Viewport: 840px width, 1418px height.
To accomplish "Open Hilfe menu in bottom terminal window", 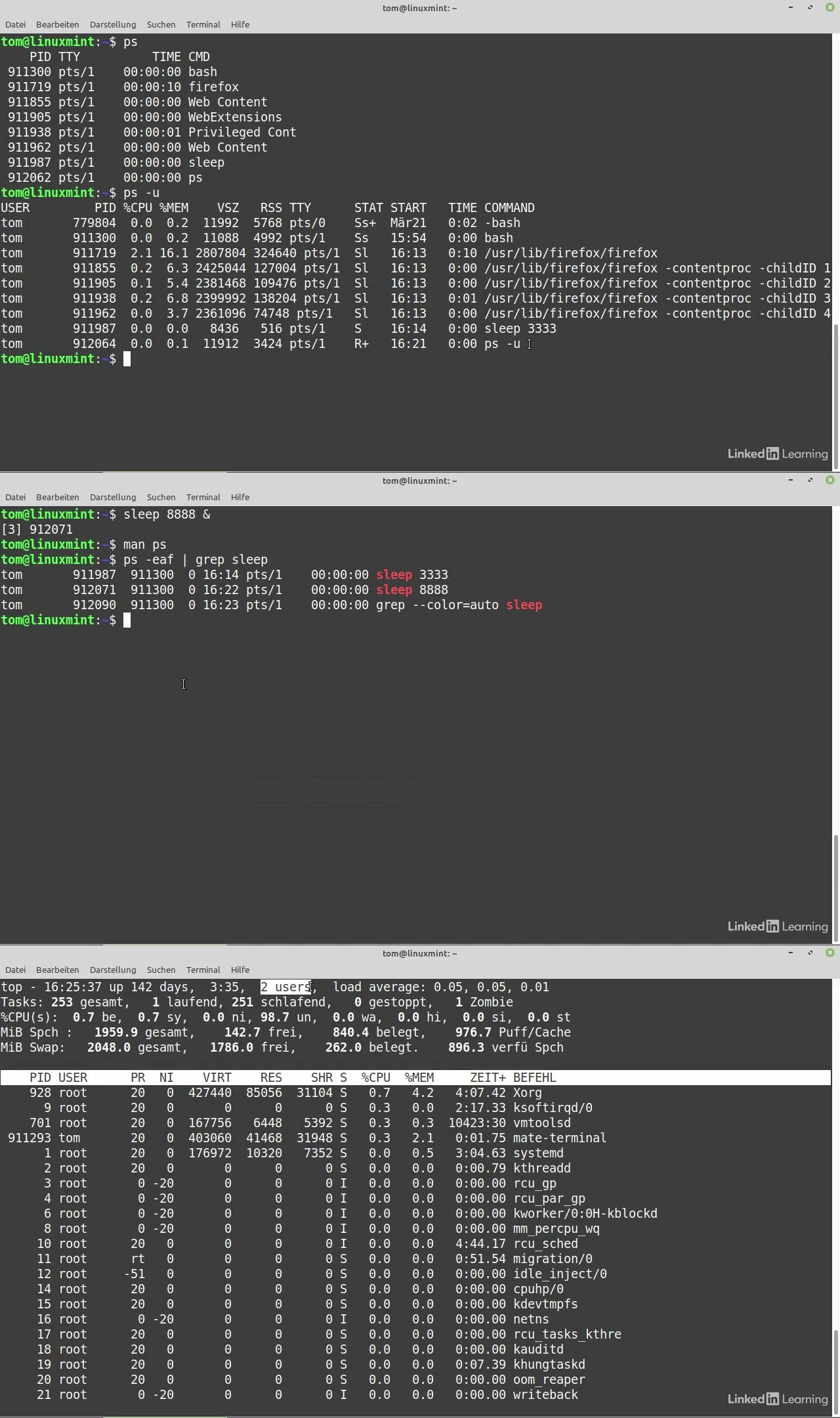I will [240, 970].
